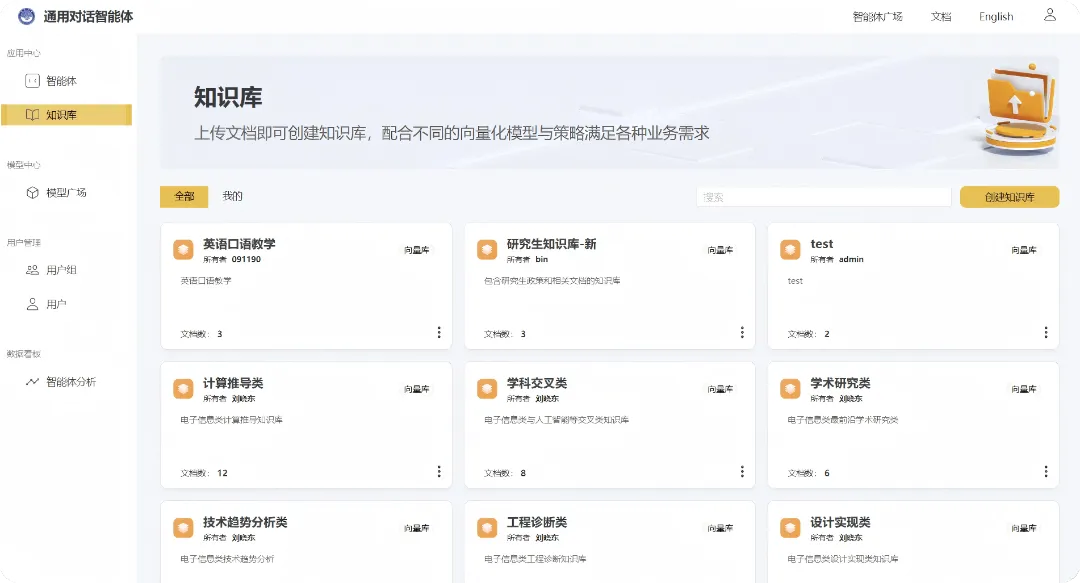Click the orange icon of 研究生知识库-新 card
The height and width of the screenshot is (583, 1080).
487,249
